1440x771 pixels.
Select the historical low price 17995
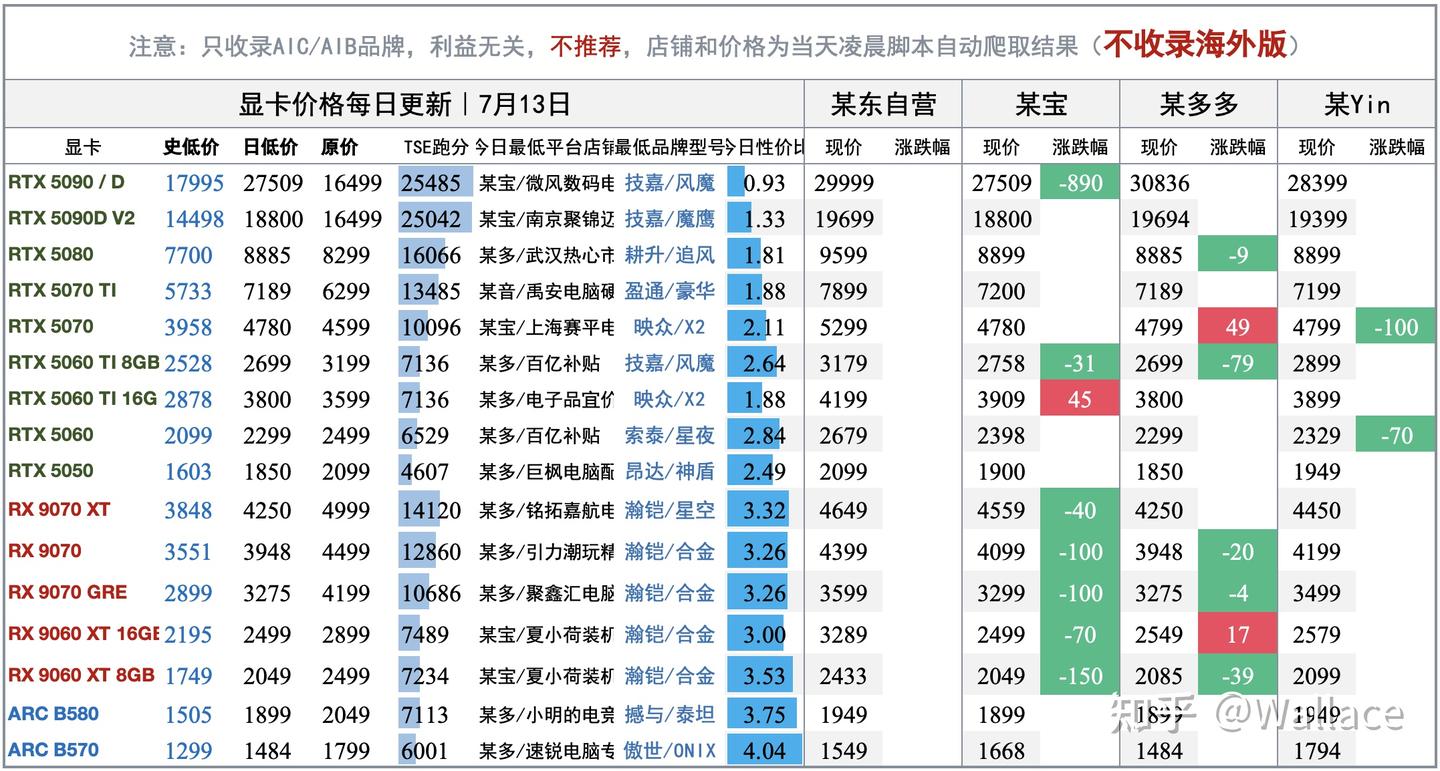[194, 183]
